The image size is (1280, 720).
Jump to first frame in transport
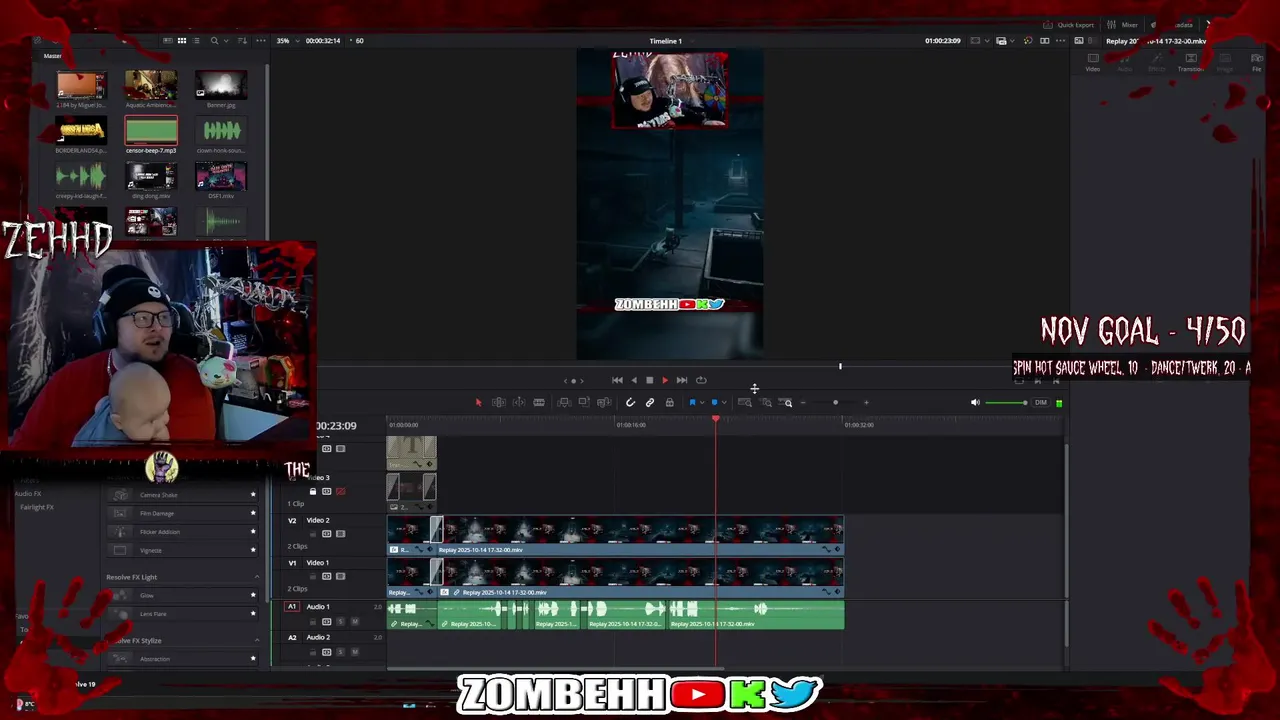(617, 380)
